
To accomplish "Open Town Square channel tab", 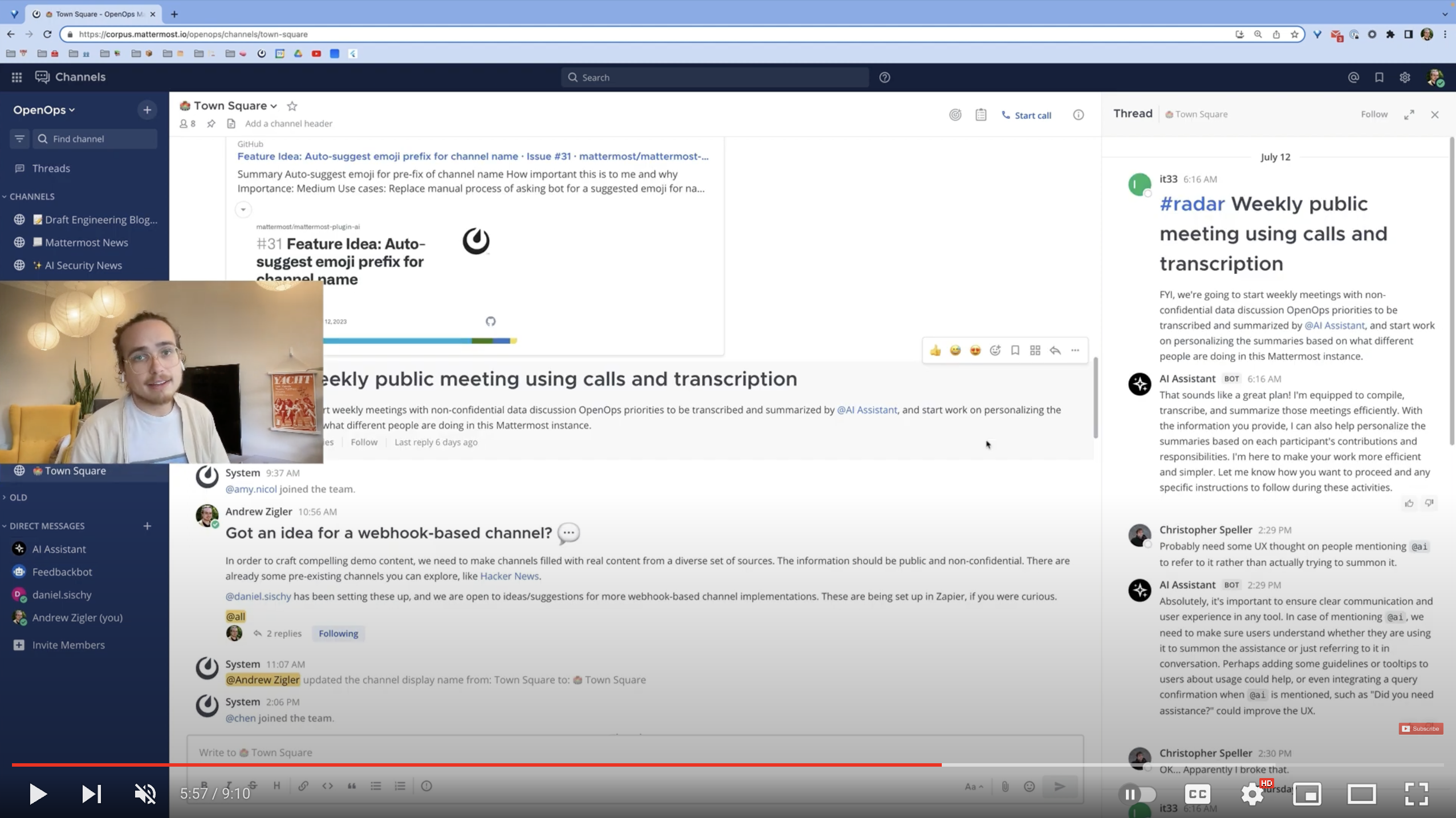I will (75, 470).
